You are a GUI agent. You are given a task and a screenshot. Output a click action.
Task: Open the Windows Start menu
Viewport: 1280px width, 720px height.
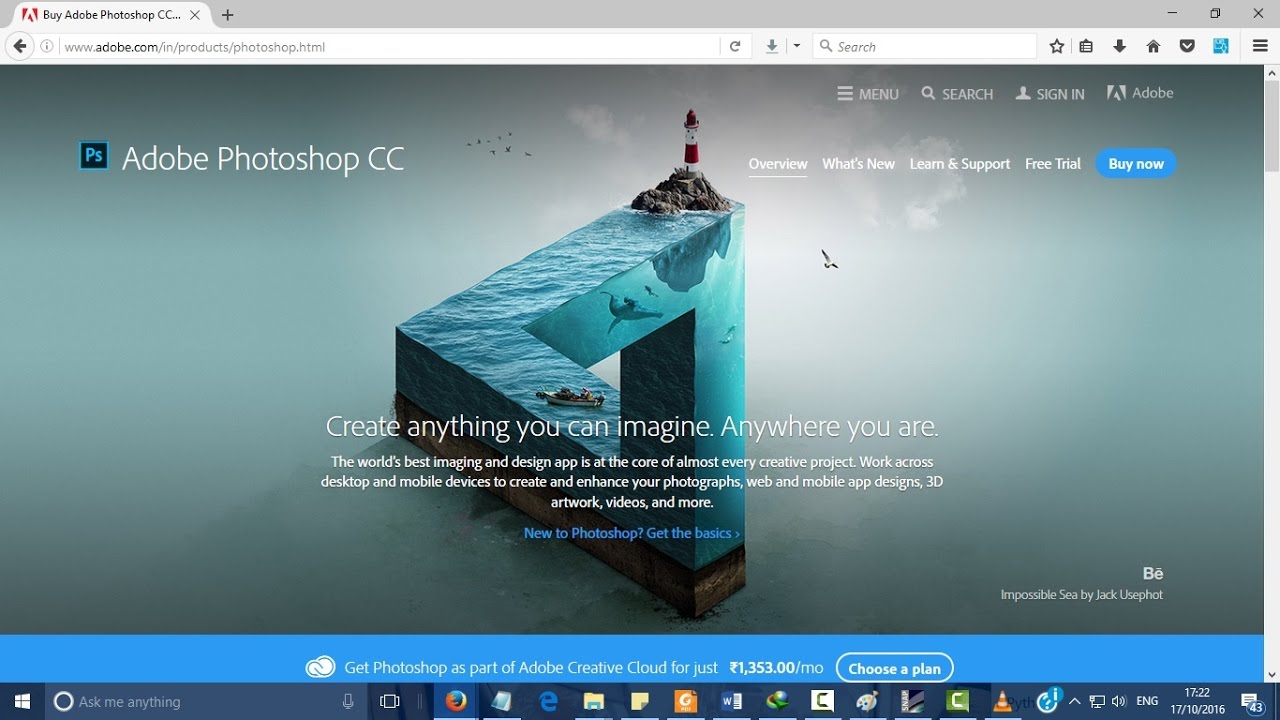tap(22, 701)
